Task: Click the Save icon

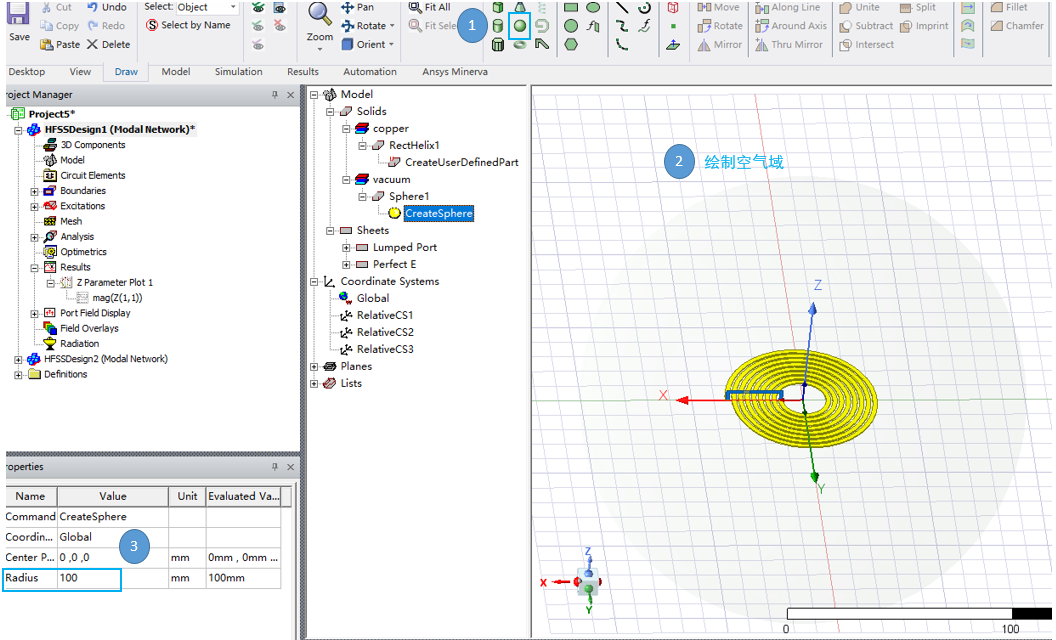Action: pyautogui.click(x=18, y=14)
